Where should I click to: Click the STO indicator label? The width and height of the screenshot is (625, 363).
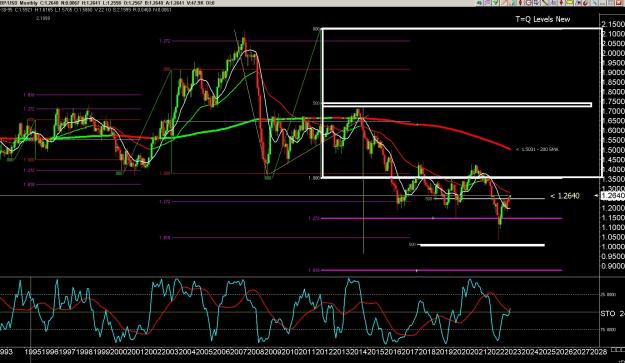608,314
